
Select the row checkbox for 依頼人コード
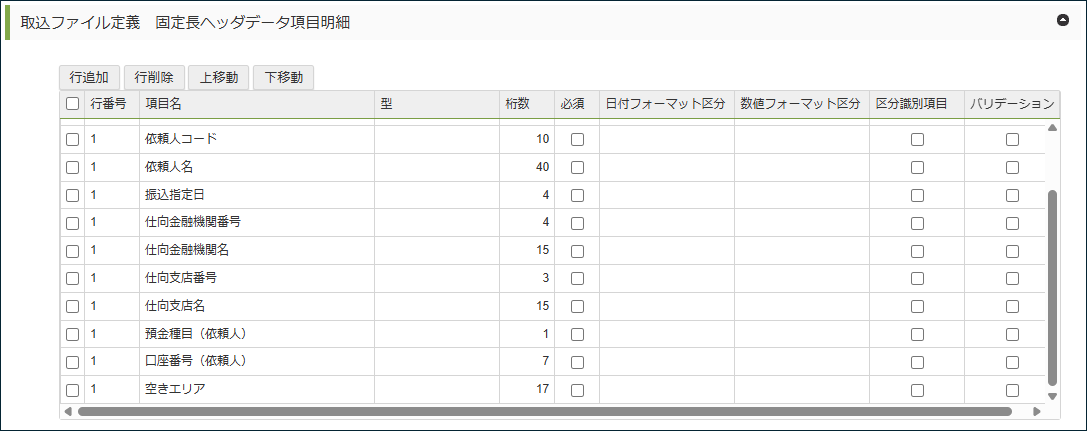[x=72, y=140]
